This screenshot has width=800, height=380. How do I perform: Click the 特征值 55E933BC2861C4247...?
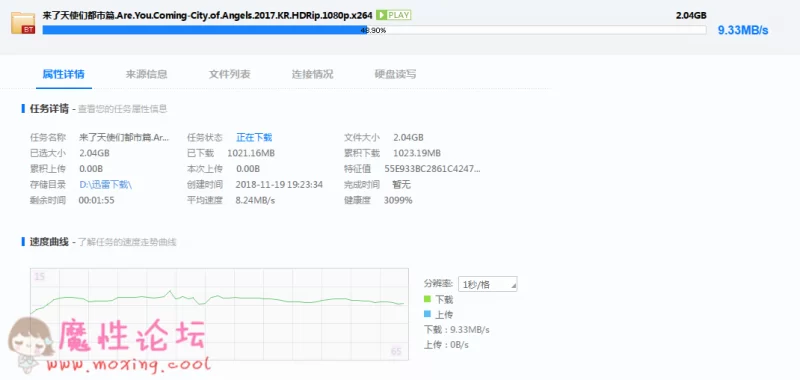point(432,168)
